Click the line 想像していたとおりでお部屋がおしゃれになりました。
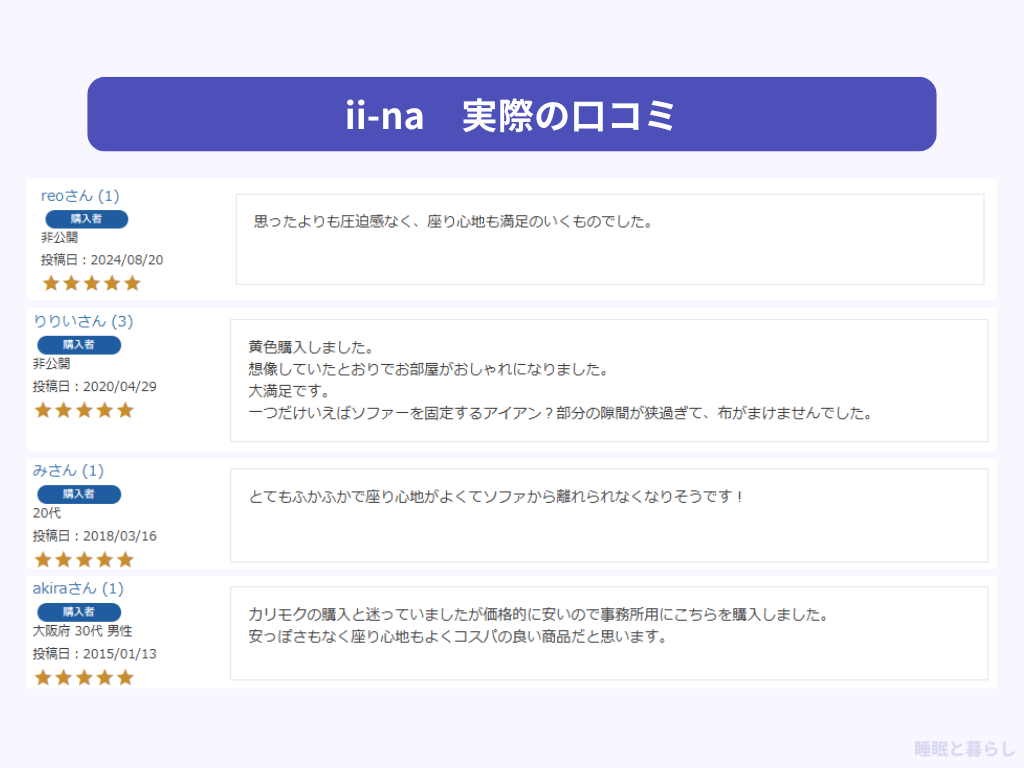Screen dimensions: 1024x768 click(x=428, y=369)
